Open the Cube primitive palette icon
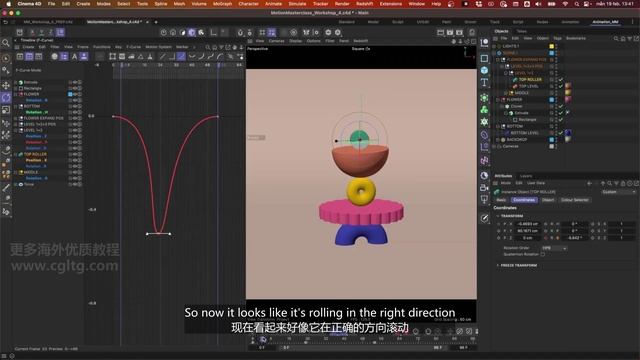Screen dimensions: 640x360 coord(484,70)
